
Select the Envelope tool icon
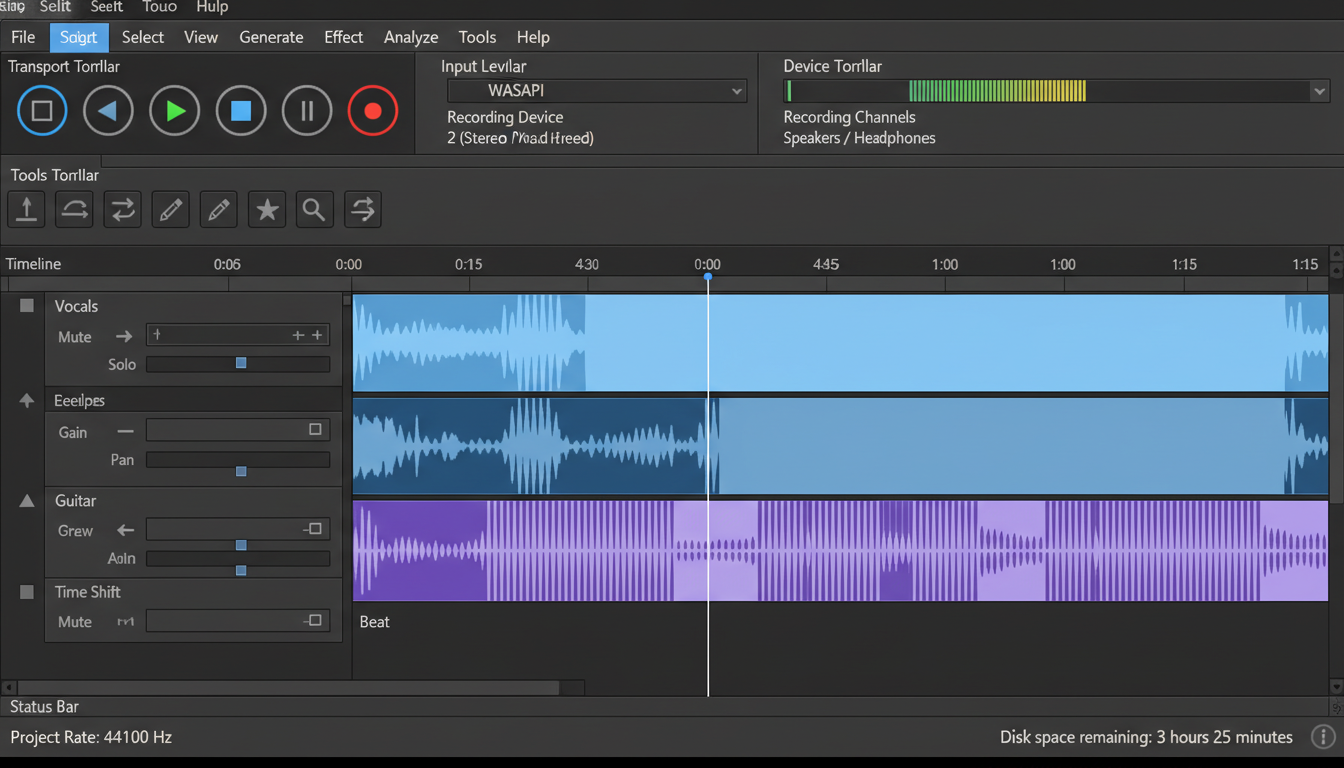(74, 209)
